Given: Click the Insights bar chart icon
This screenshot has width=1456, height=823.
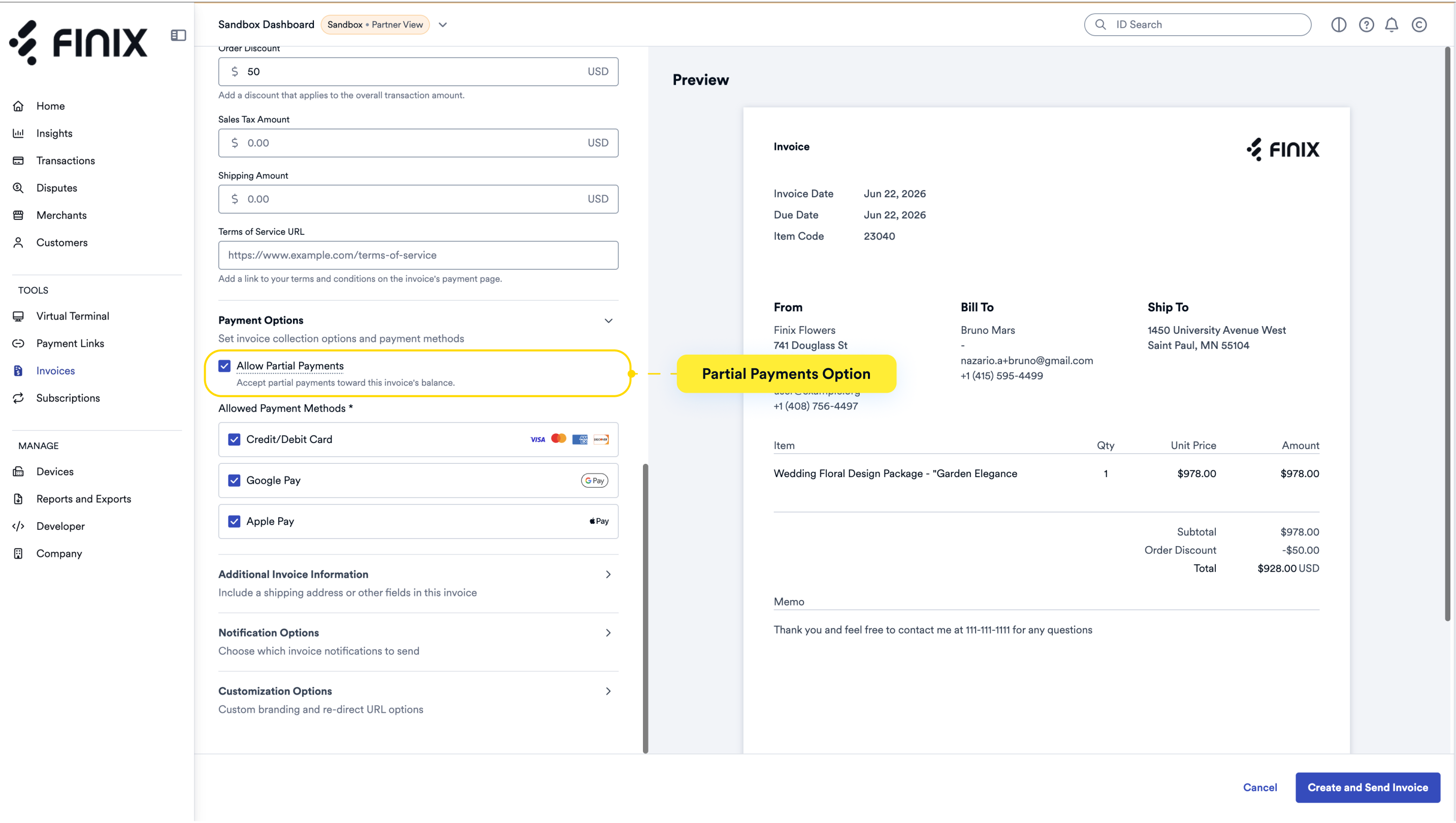Looking at the screenshot, I should [19, 133].
